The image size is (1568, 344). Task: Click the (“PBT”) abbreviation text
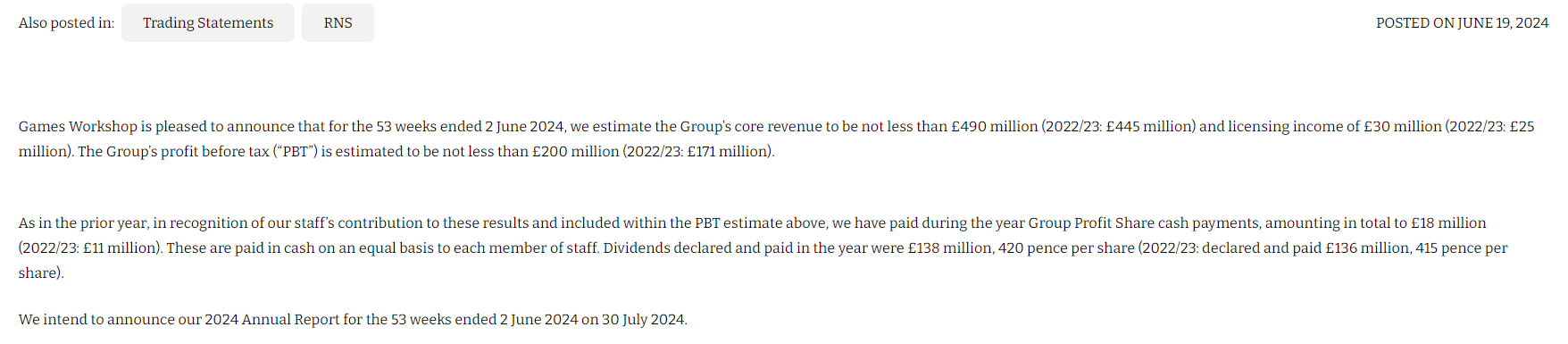[295, 152]
